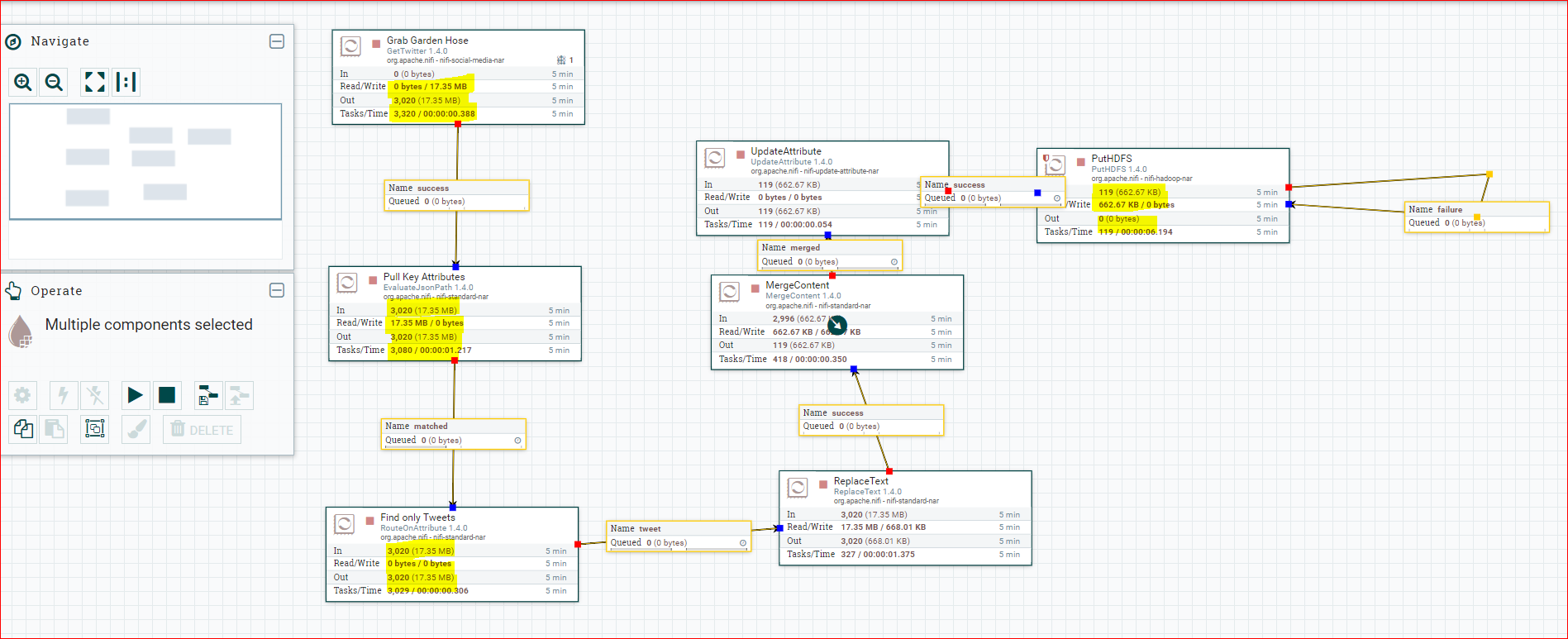This screenshot has width=1568, height=639.
Task: Select the PutHDFS processor title
Action: click(1112, 159)
